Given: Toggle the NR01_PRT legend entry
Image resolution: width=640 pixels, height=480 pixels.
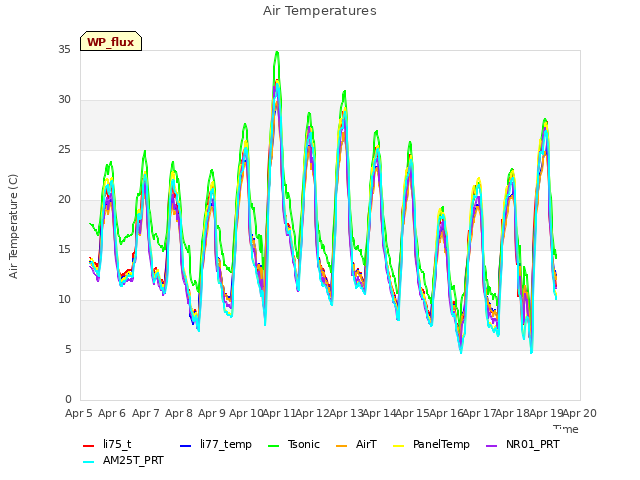Looking at the screenshot, I should pos(523,444).
